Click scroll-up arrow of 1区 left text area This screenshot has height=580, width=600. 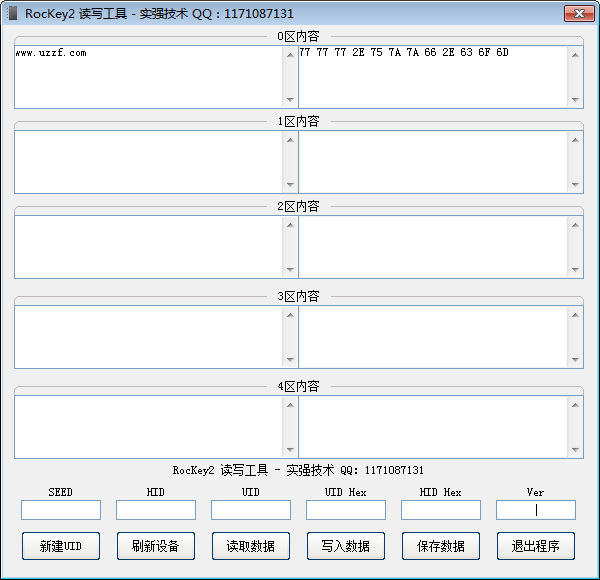(290, 140)
